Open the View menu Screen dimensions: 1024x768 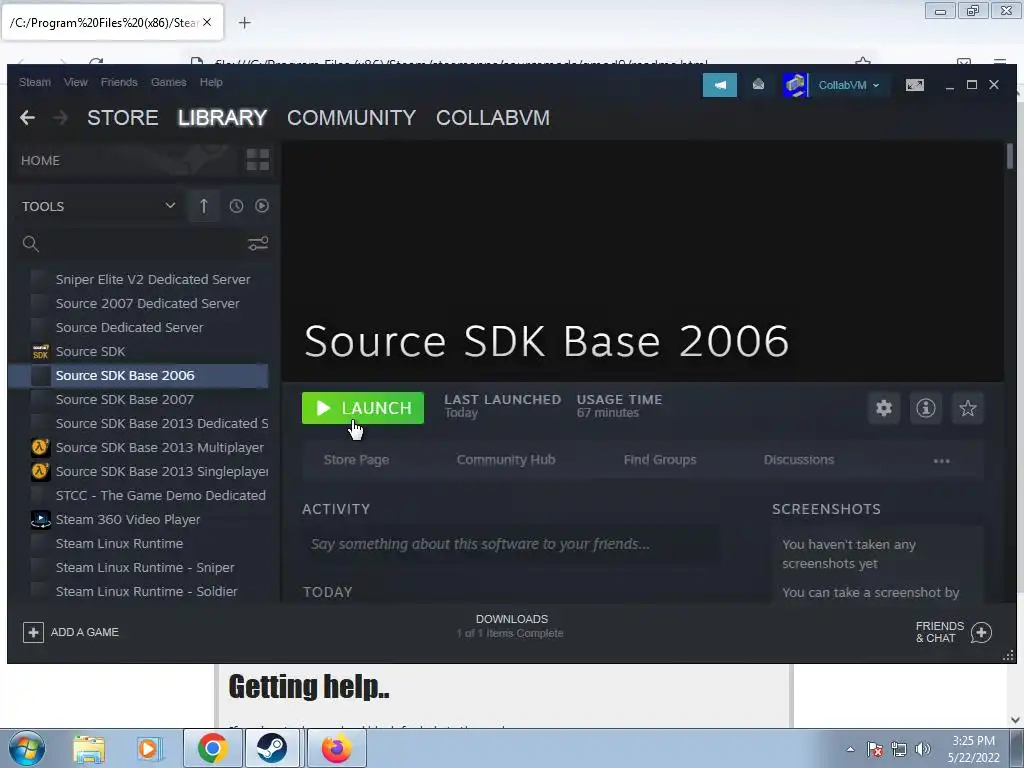coord(76,82)
